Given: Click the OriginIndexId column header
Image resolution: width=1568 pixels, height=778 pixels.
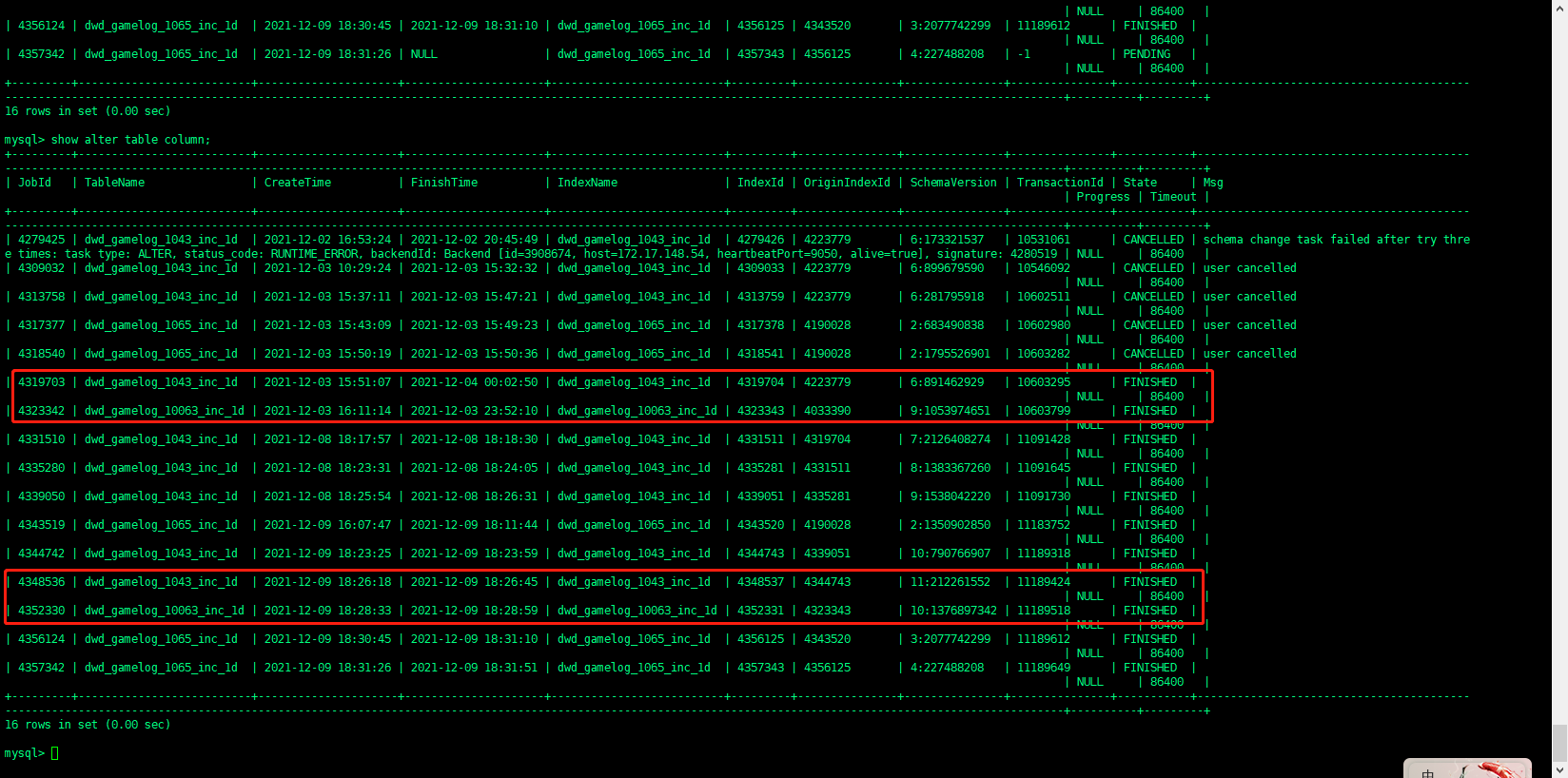Looking at the screenshot, I should [847, 183].
